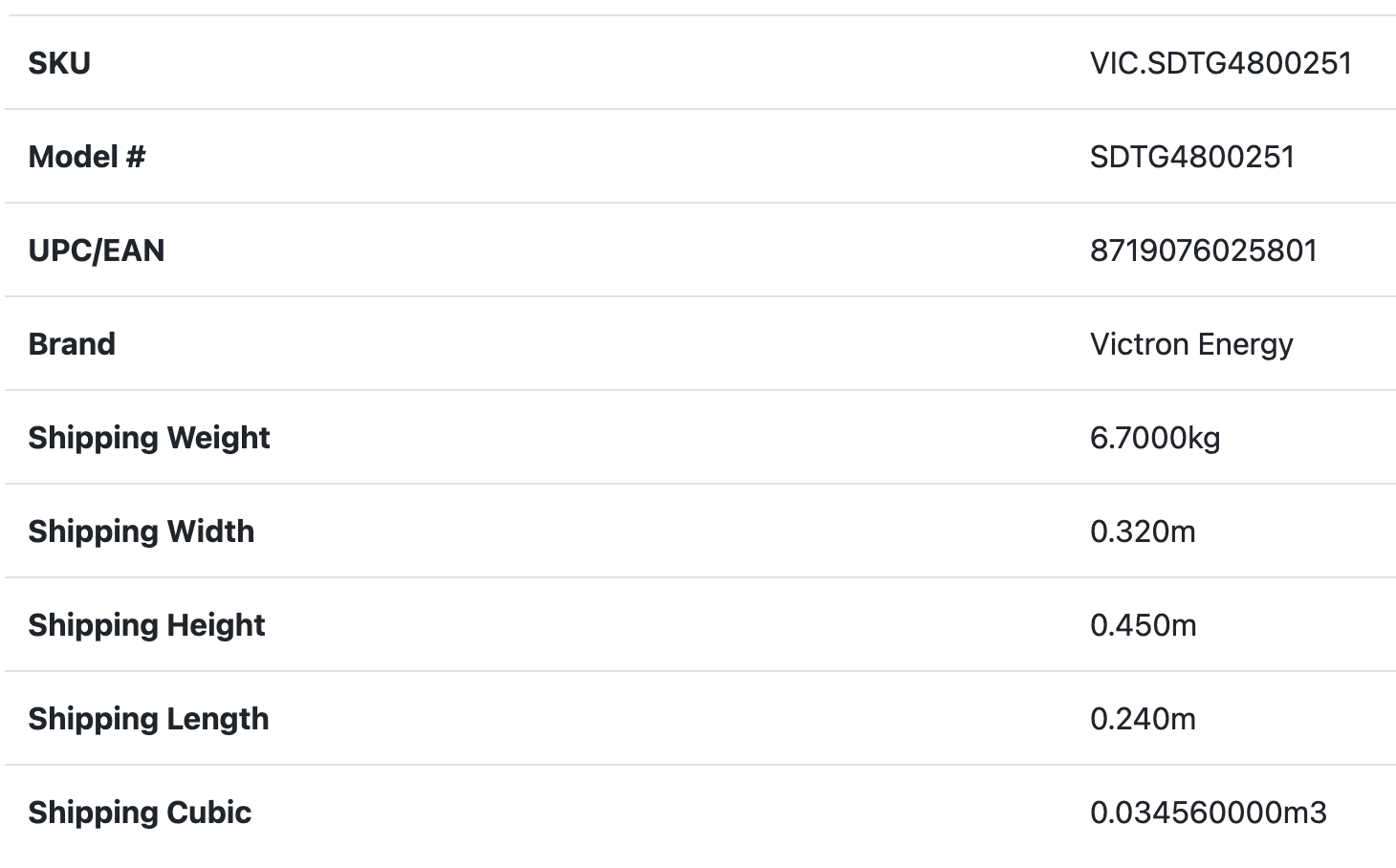Screen dimensions: 1396x868
Task: Click the Brand label
Action: (72, 344)
